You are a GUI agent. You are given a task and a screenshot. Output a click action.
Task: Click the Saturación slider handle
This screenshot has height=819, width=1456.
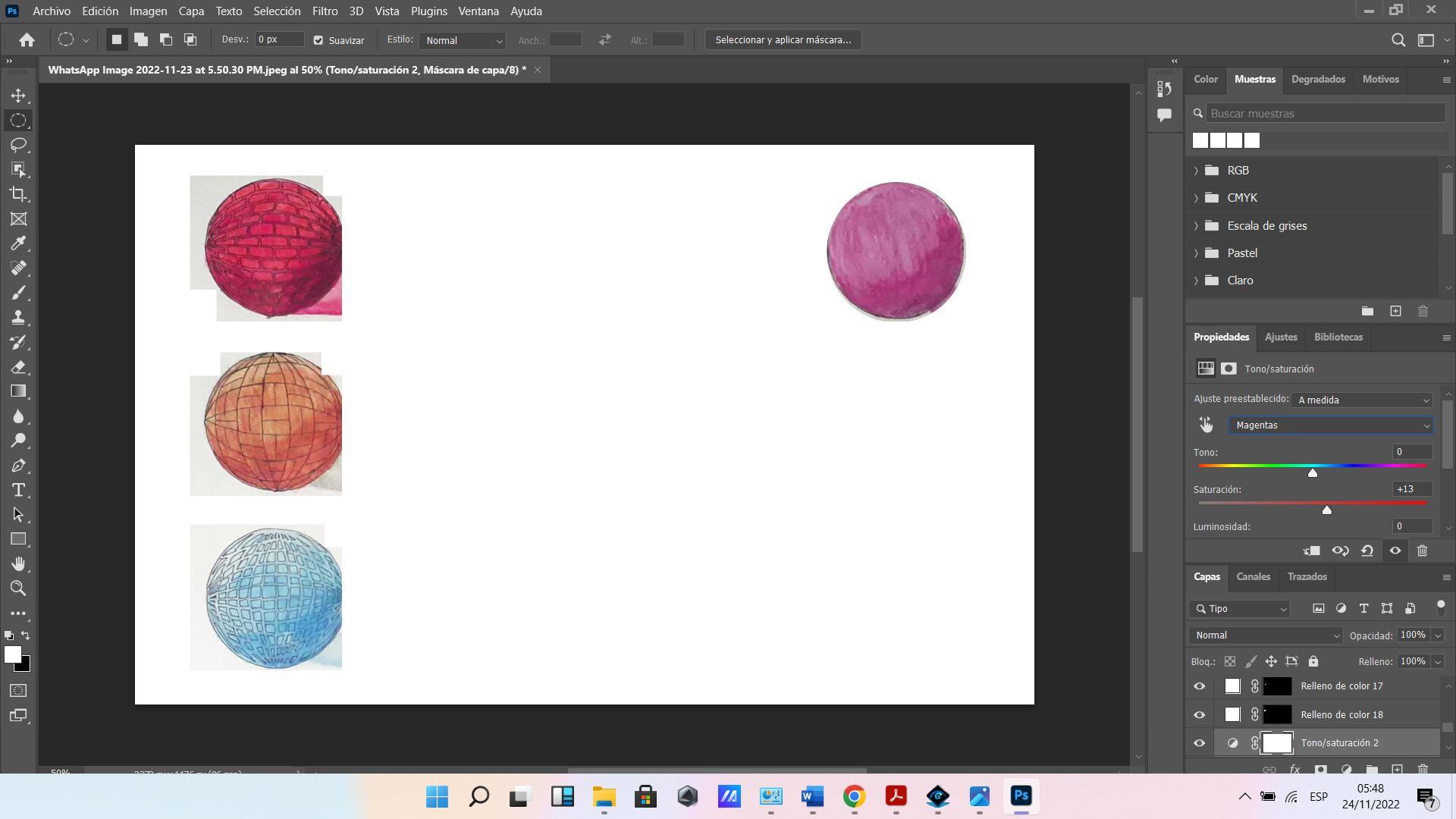1326,510
